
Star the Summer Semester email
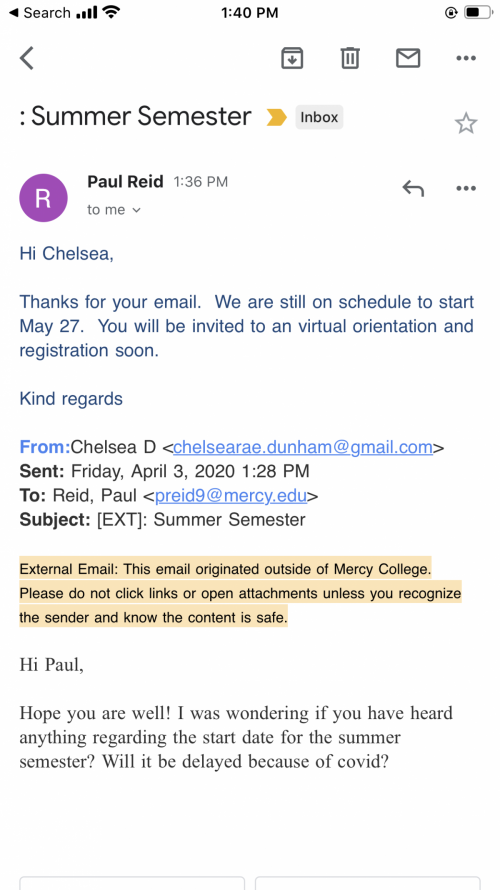point(466,123)
